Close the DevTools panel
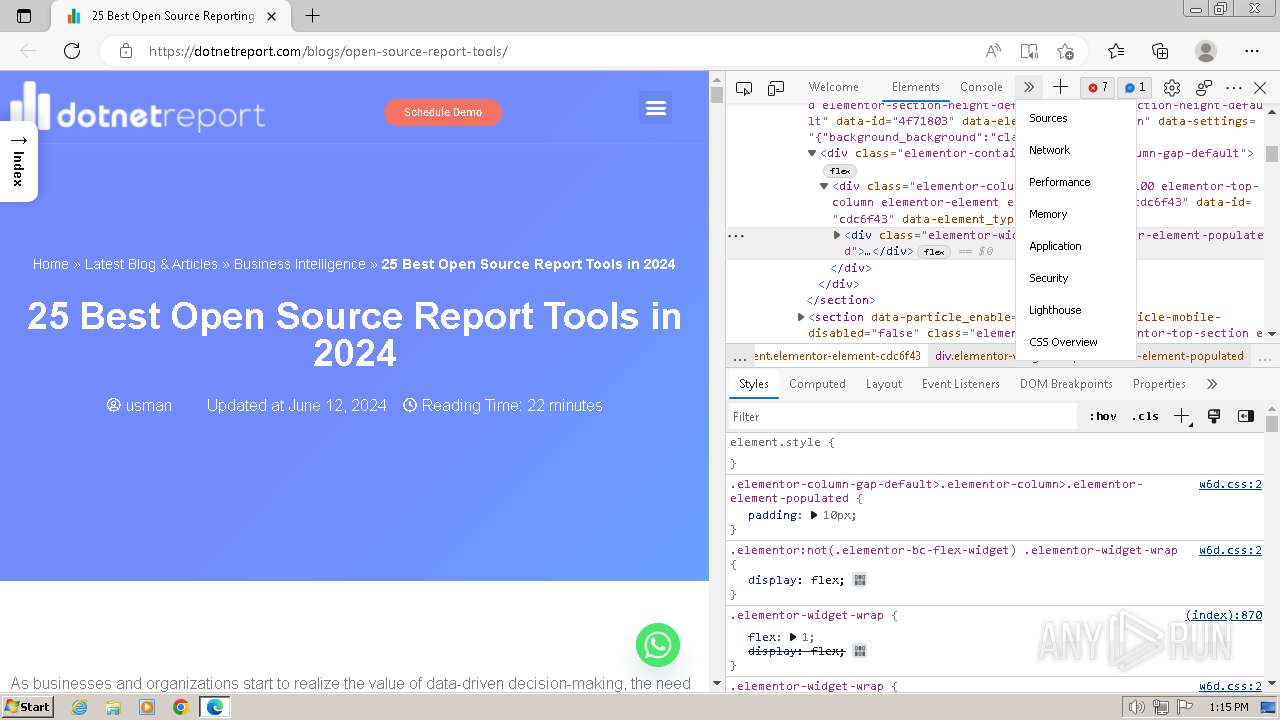 [x=1260, y=88]
